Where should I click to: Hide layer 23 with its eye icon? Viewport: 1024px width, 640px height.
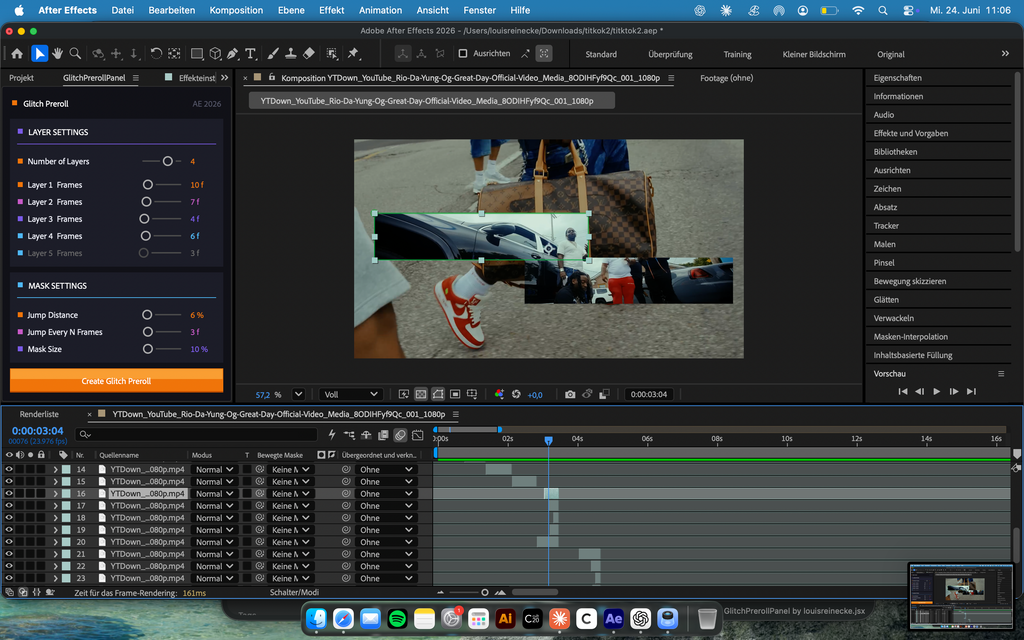[9, 578]
